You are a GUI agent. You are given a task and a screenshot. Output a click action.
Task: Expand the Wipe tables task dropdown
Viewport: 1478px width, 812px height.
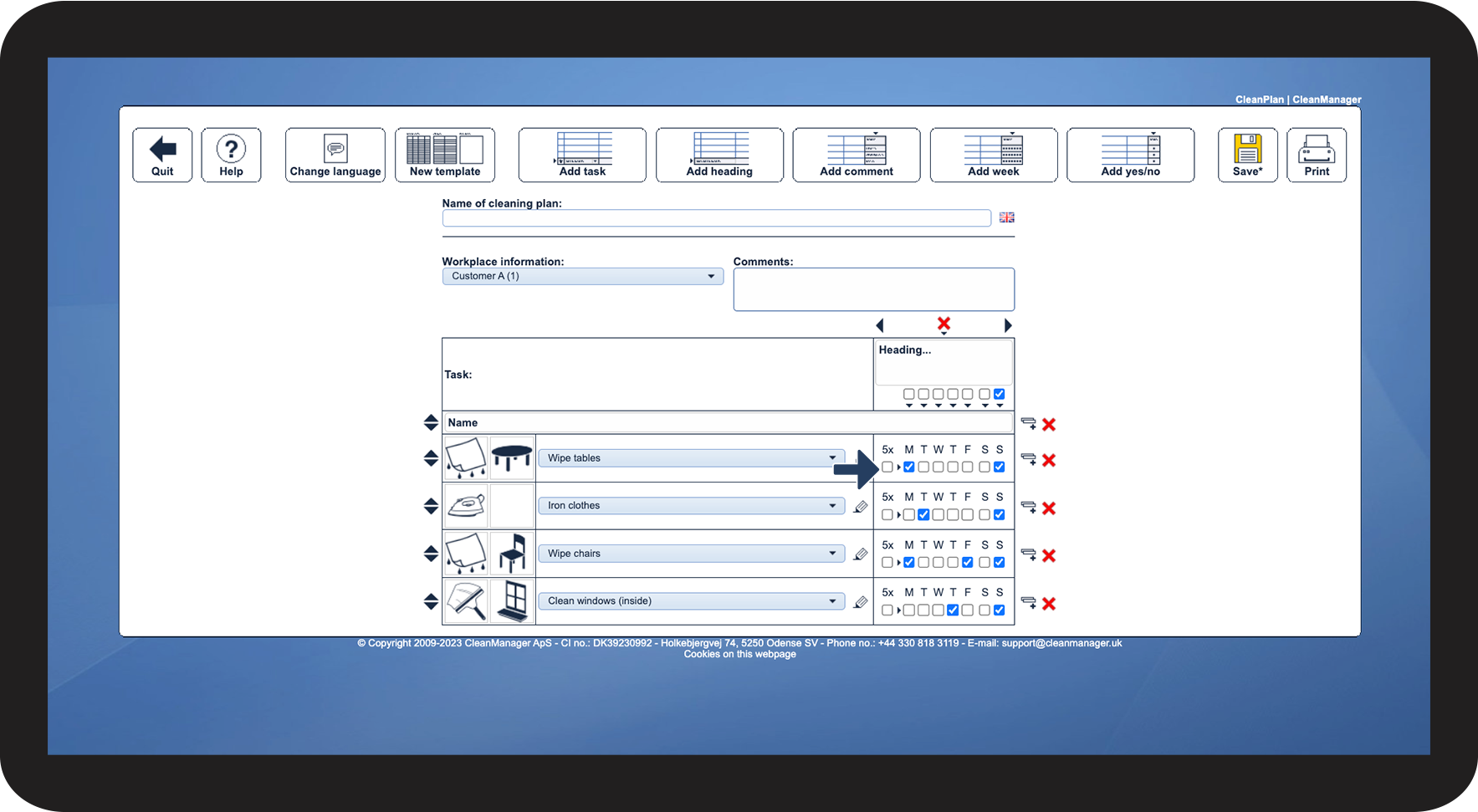pos(691,458)
